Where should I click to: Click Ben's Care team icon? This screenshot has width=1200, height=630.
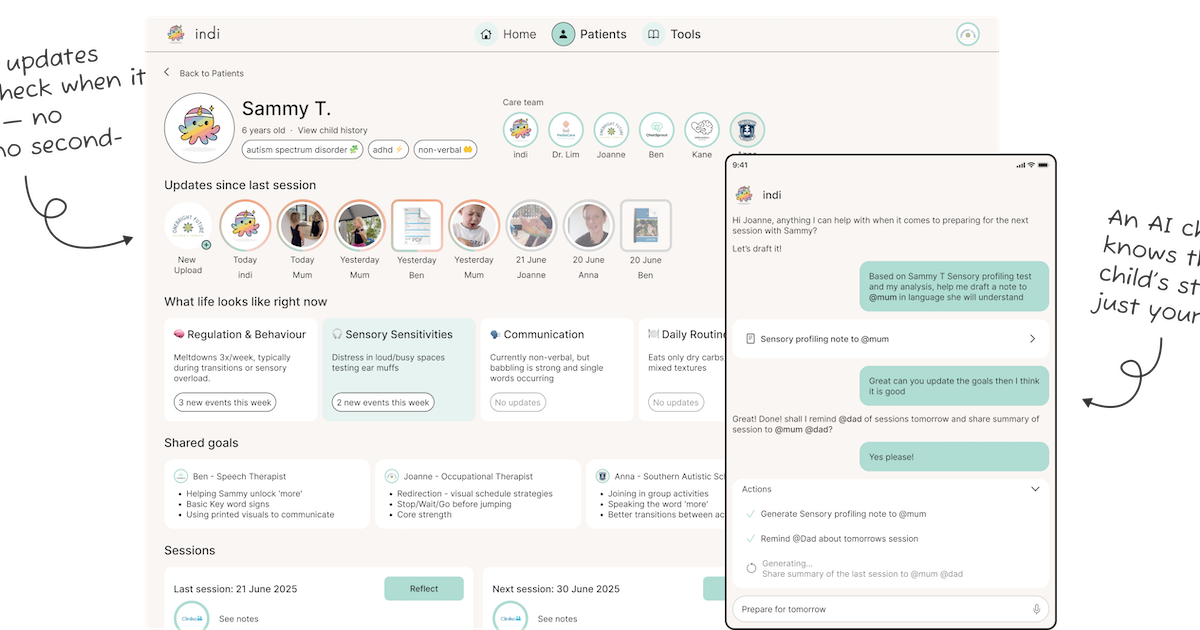coord(656,130)
